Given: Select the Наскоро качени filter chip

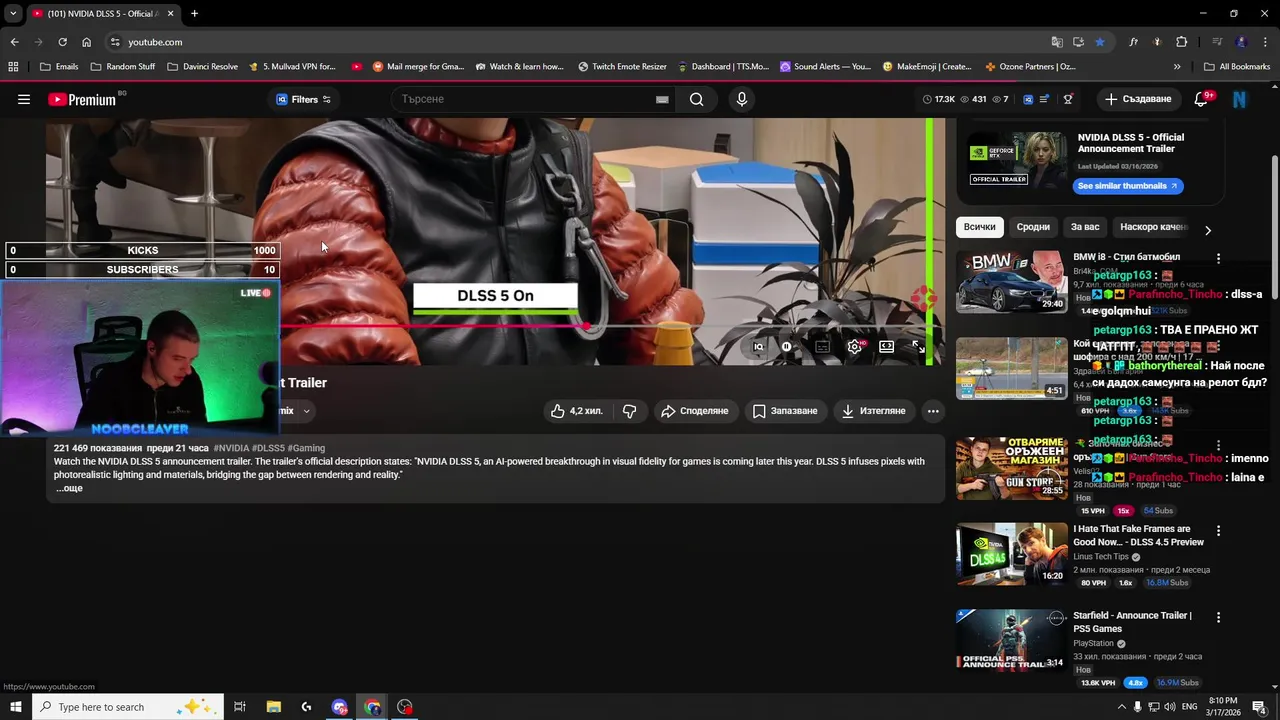Looking at the screenshot, I should click(1153, 227).
